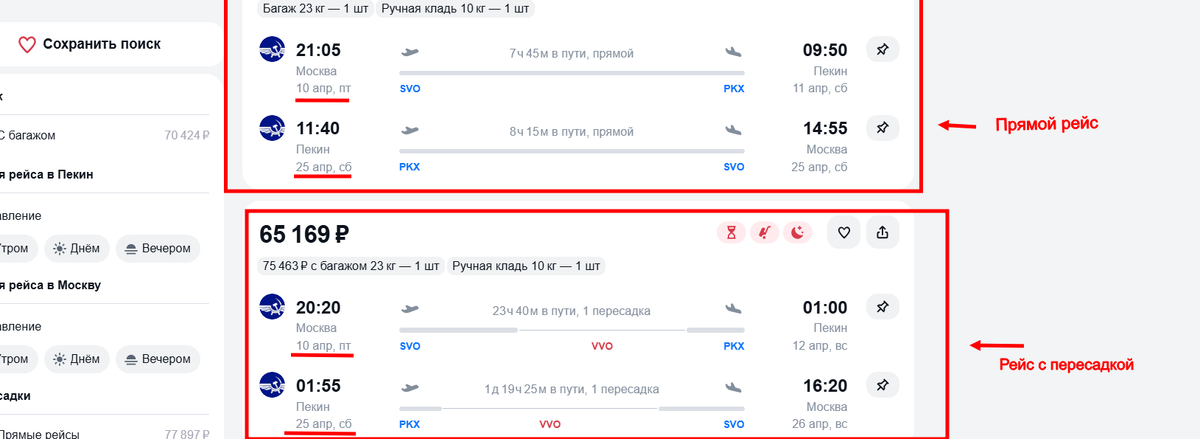Toggle Вечером departure filter for Moscow flight
Screen dimensions: 1200x439
[157, 358]
